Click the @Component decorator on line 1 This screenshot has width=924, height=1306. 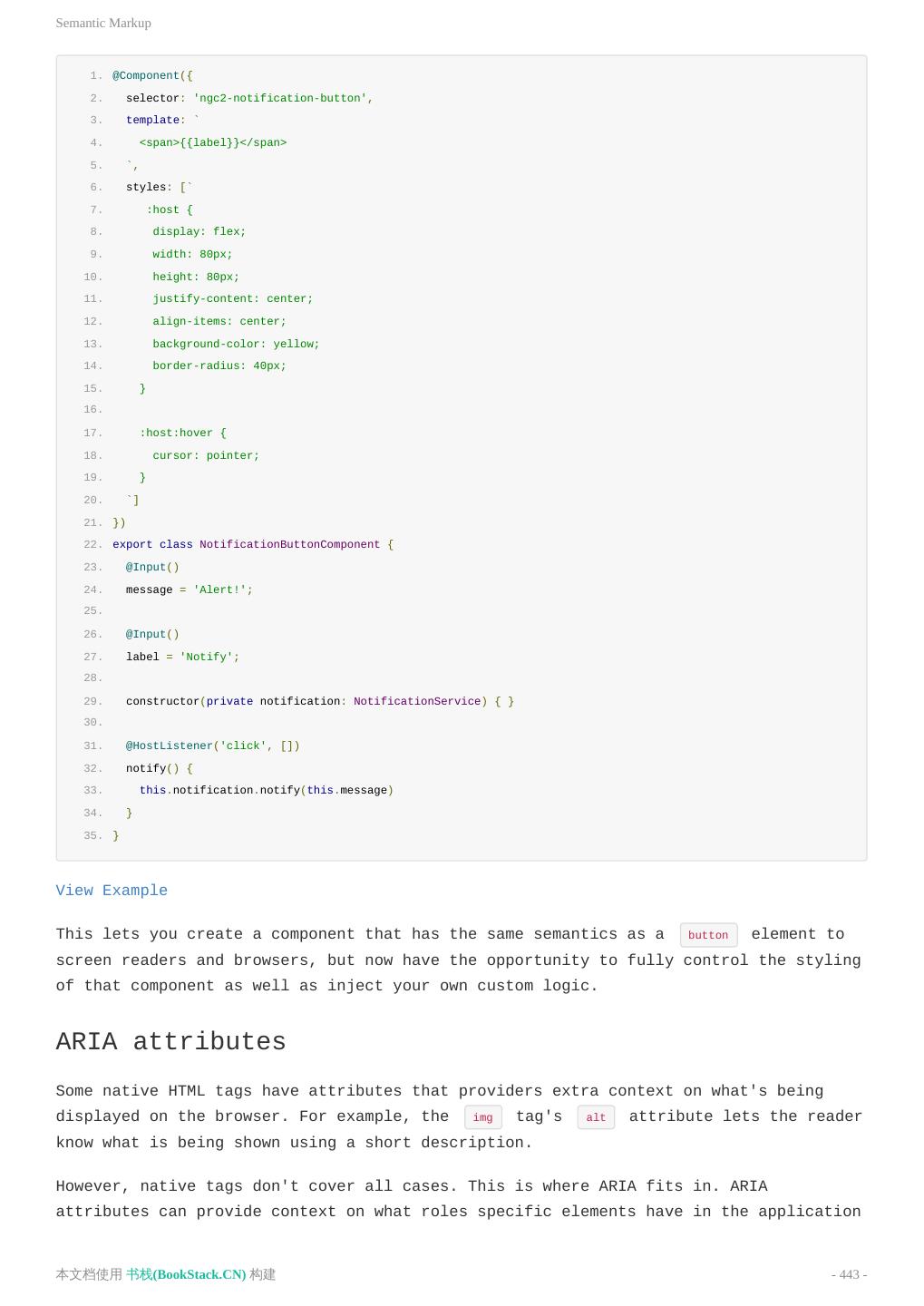(x=146, y=76)
